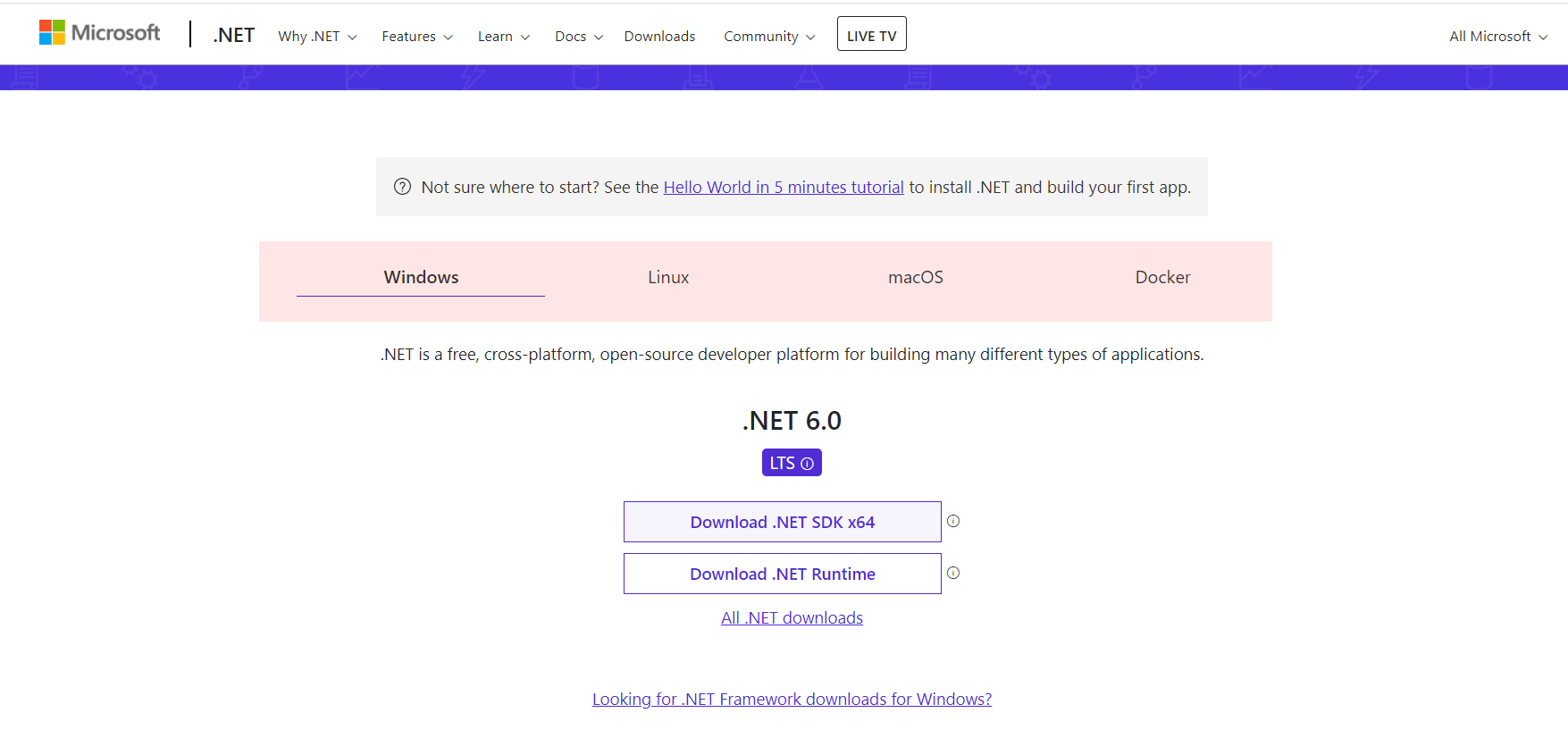Viewport: 1568px width, 738px height.
Task: Open the Hello World in 5 minutes tutorial link
Action: 783,188
